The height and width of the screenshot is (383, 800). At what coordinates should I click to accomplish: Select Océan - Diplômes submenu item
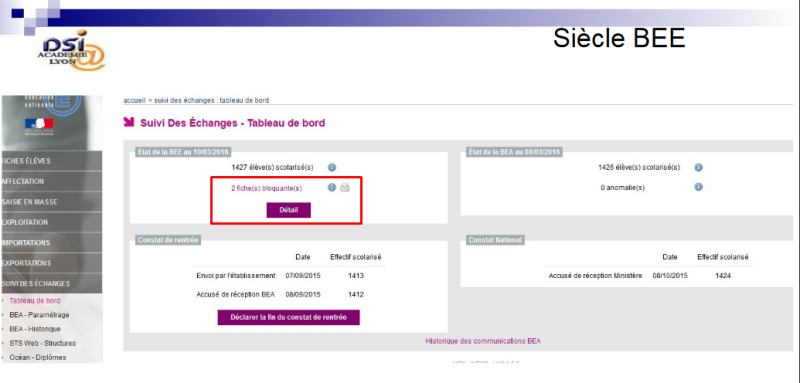(38, 358)
